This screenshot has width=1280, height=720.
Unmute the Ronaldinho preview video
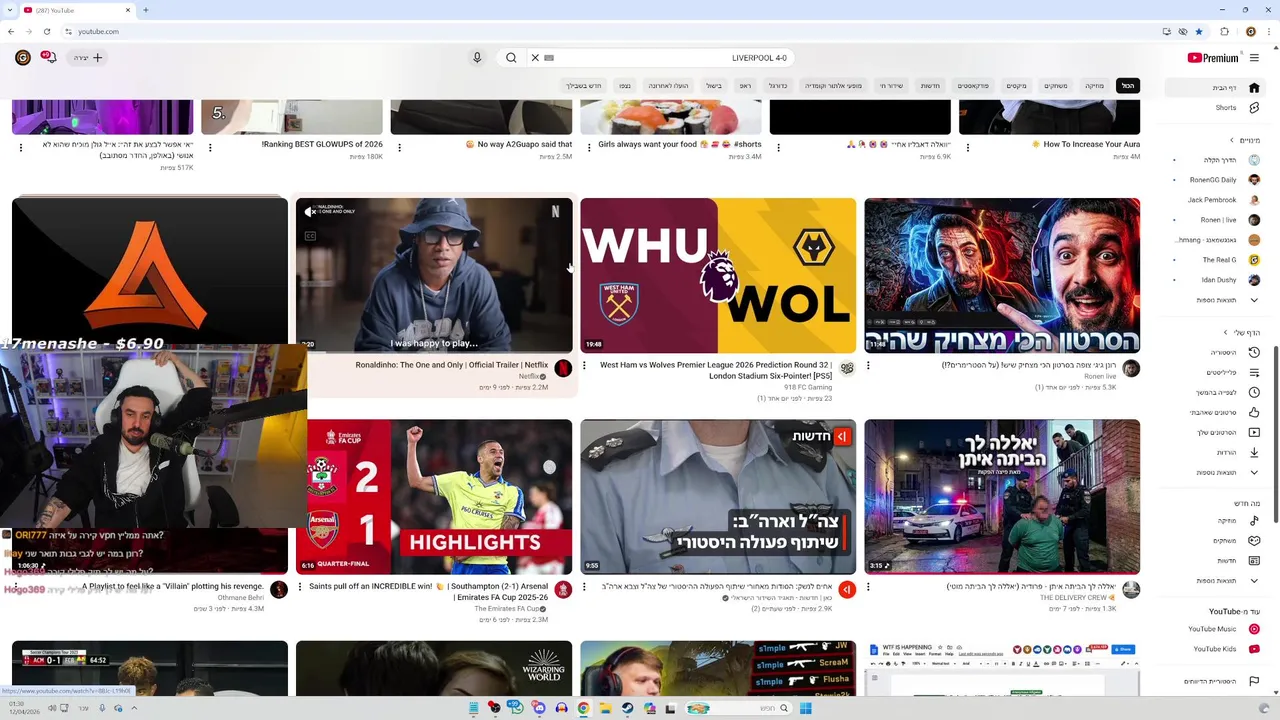point(310,212)
